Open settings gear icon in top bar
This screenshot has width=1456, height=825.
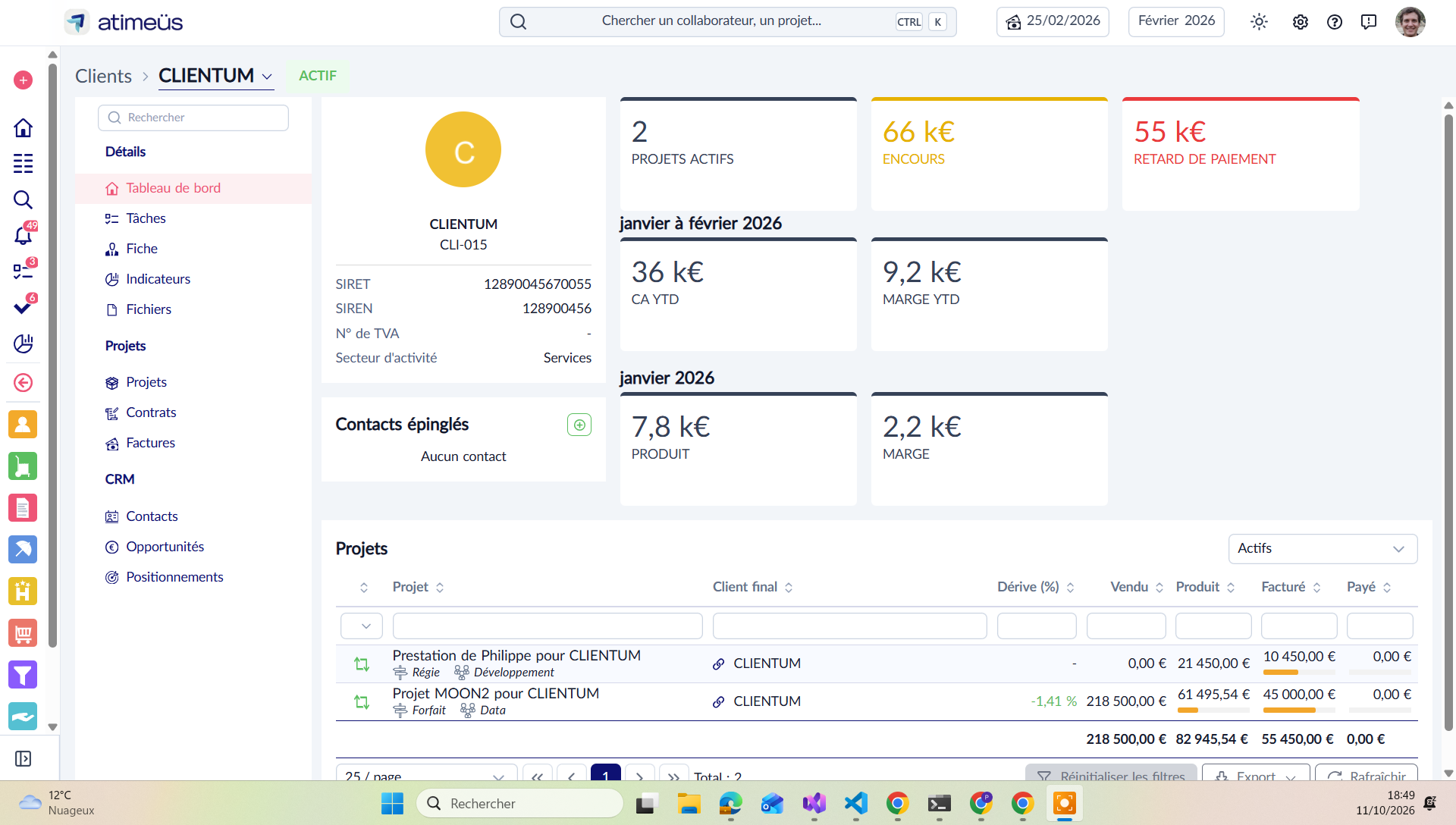(x=1301, y=22)
